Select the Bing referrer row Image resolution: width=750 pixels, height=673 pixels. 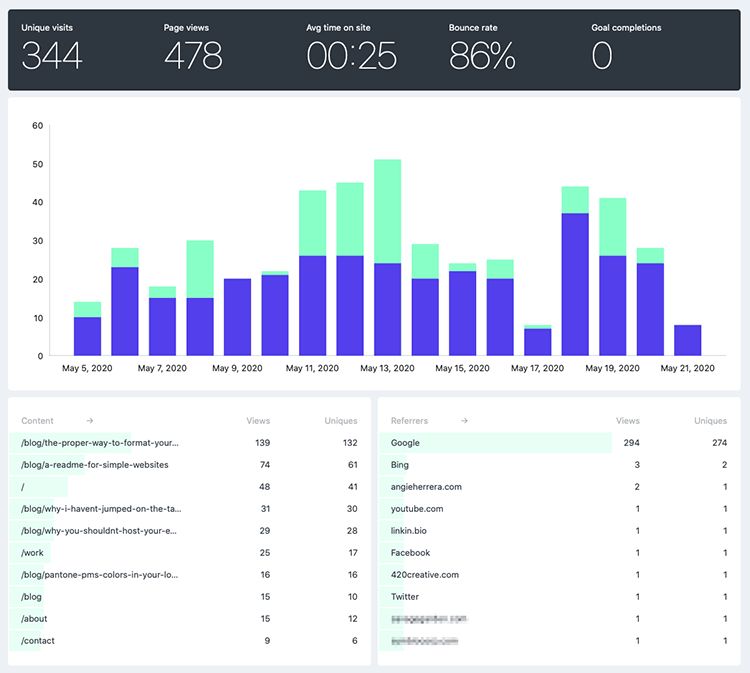point(400,465)
